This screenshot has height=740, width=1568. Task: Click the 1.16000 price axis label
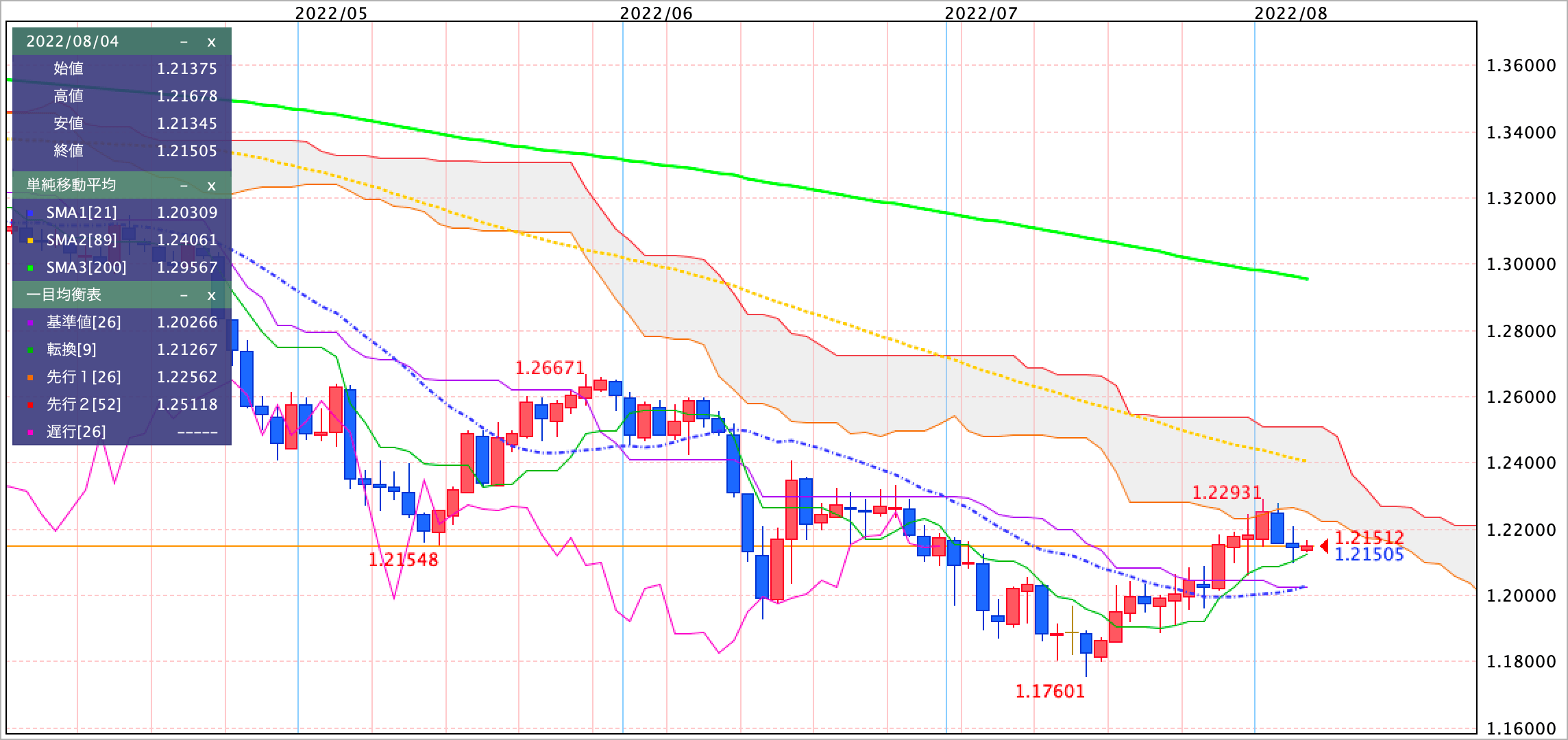coord(1520,728)
